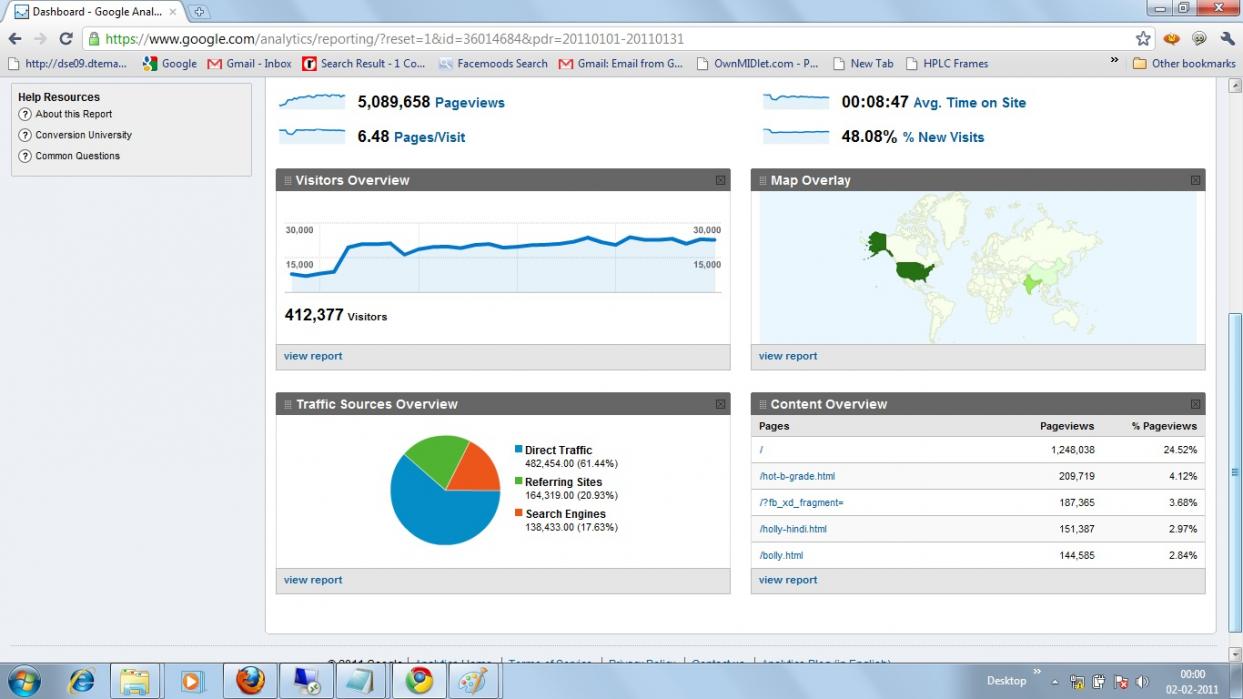The width and height of the screenshot is (1243, 699).
Task: Grab the Map Overlay panel drag handle
Action: (763, 181)
